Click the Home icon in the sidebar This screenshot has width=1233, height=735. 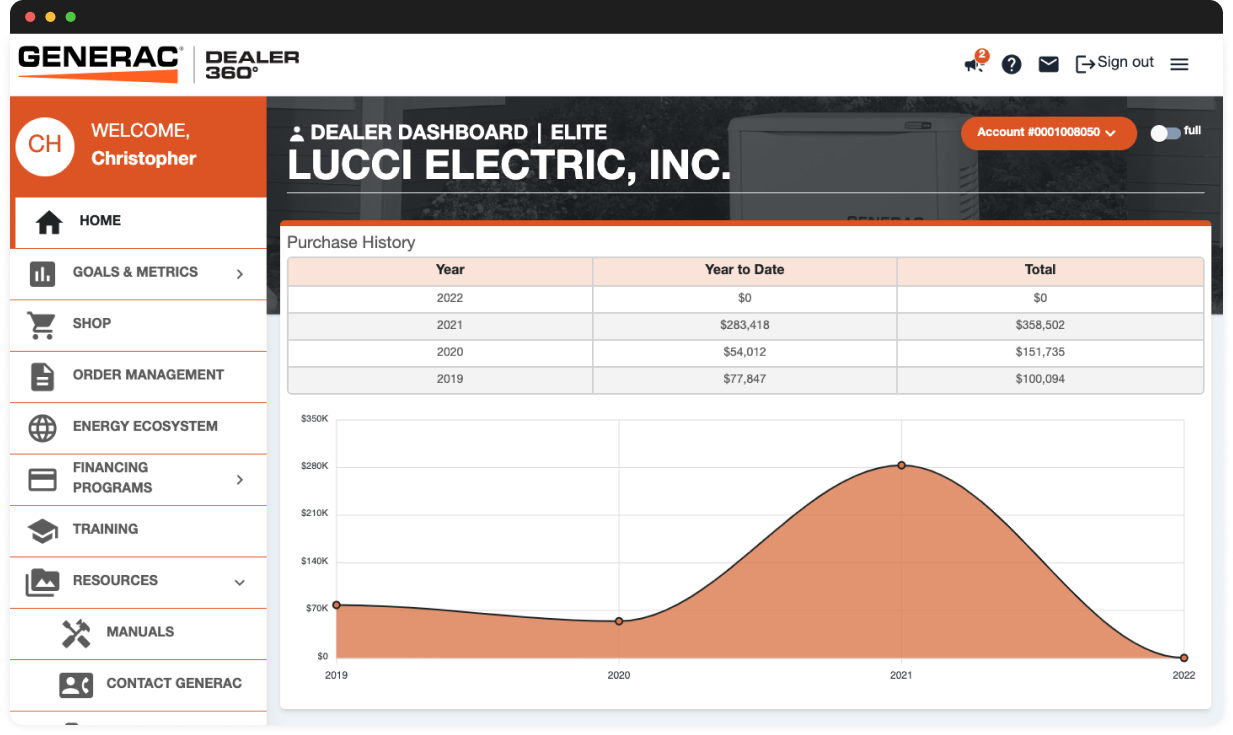tap(47, 219)
